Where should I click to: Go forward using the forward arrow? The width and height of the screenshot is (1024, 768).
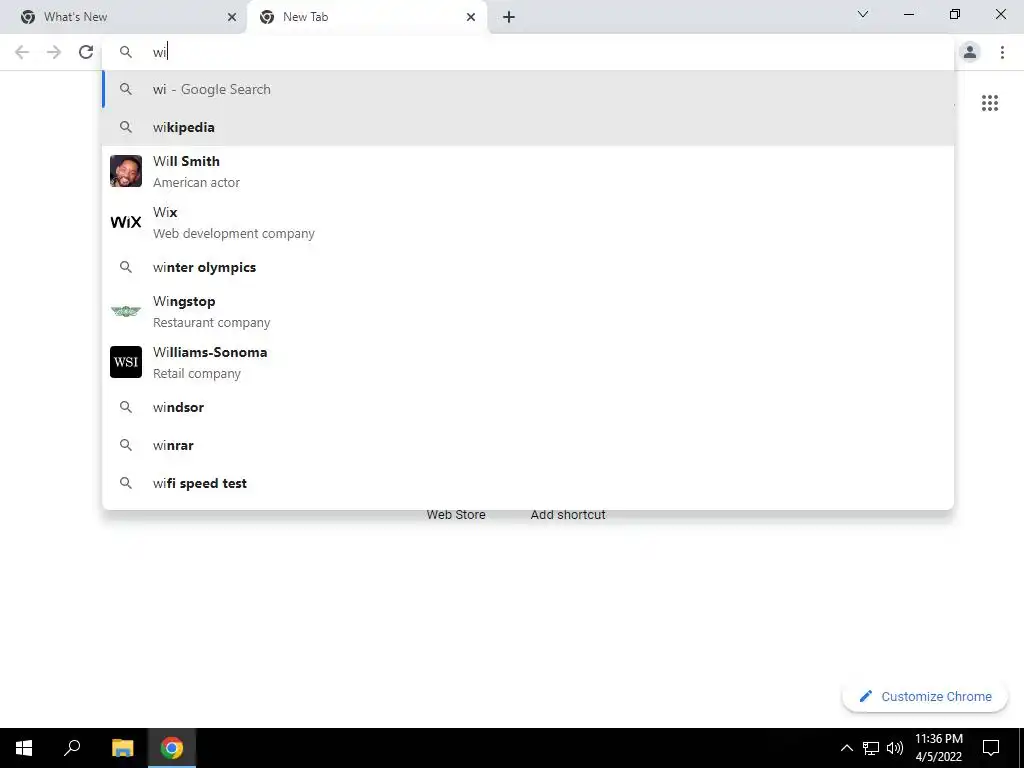pos(54,52)
